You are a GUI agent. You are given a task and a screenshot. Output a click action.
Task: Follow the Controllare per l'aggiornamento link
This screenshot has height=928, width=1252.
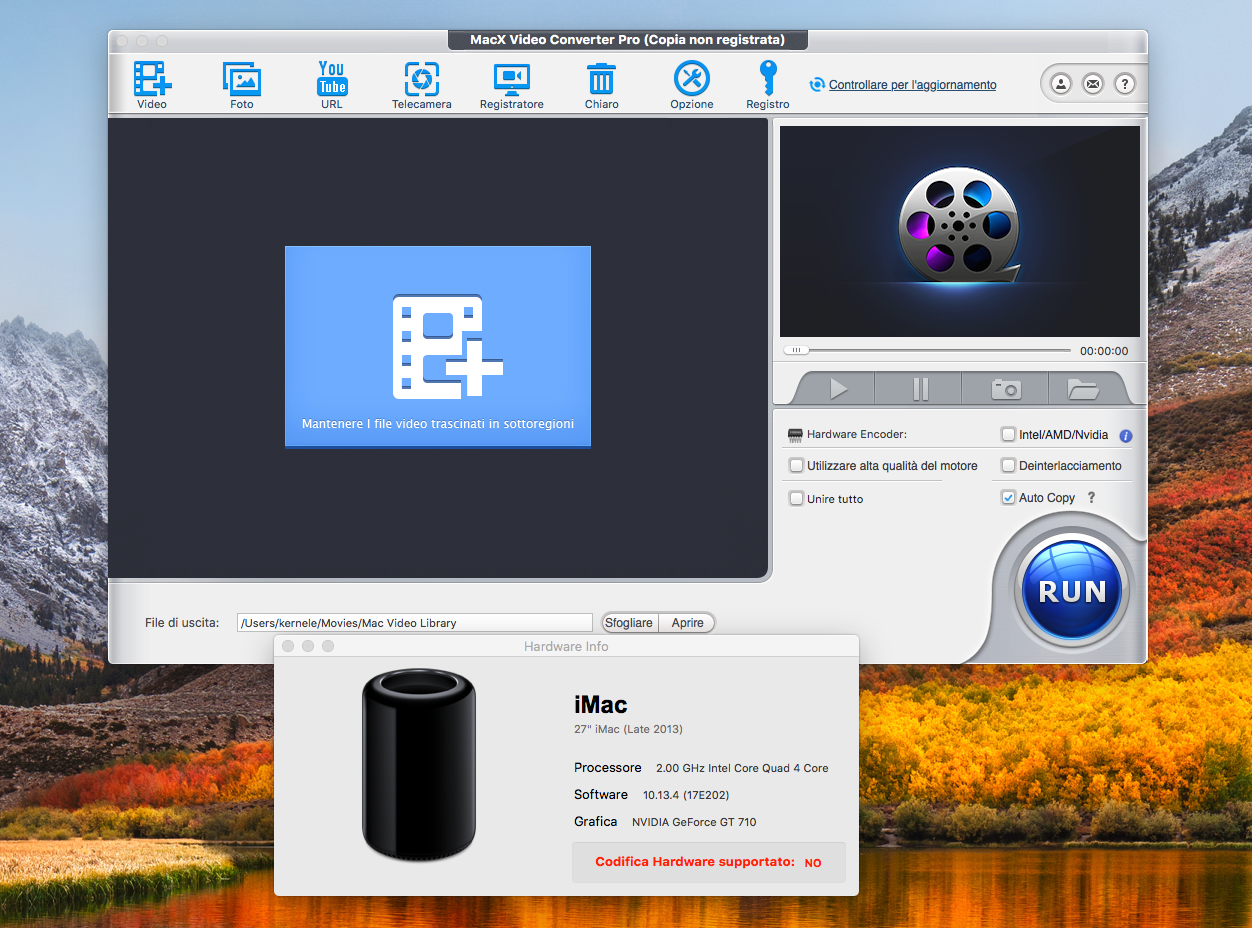coord(913,85)
